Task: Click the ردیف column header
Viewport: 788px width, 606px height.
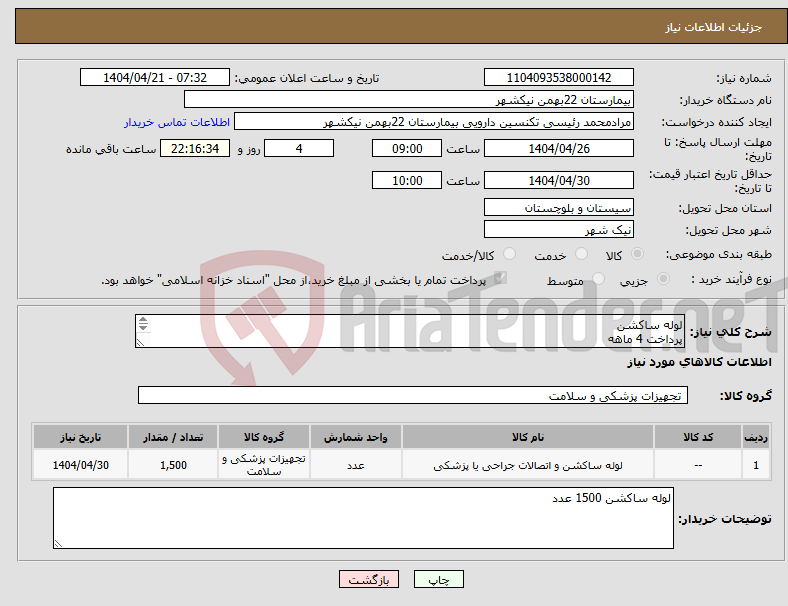Action: (755, 437)
